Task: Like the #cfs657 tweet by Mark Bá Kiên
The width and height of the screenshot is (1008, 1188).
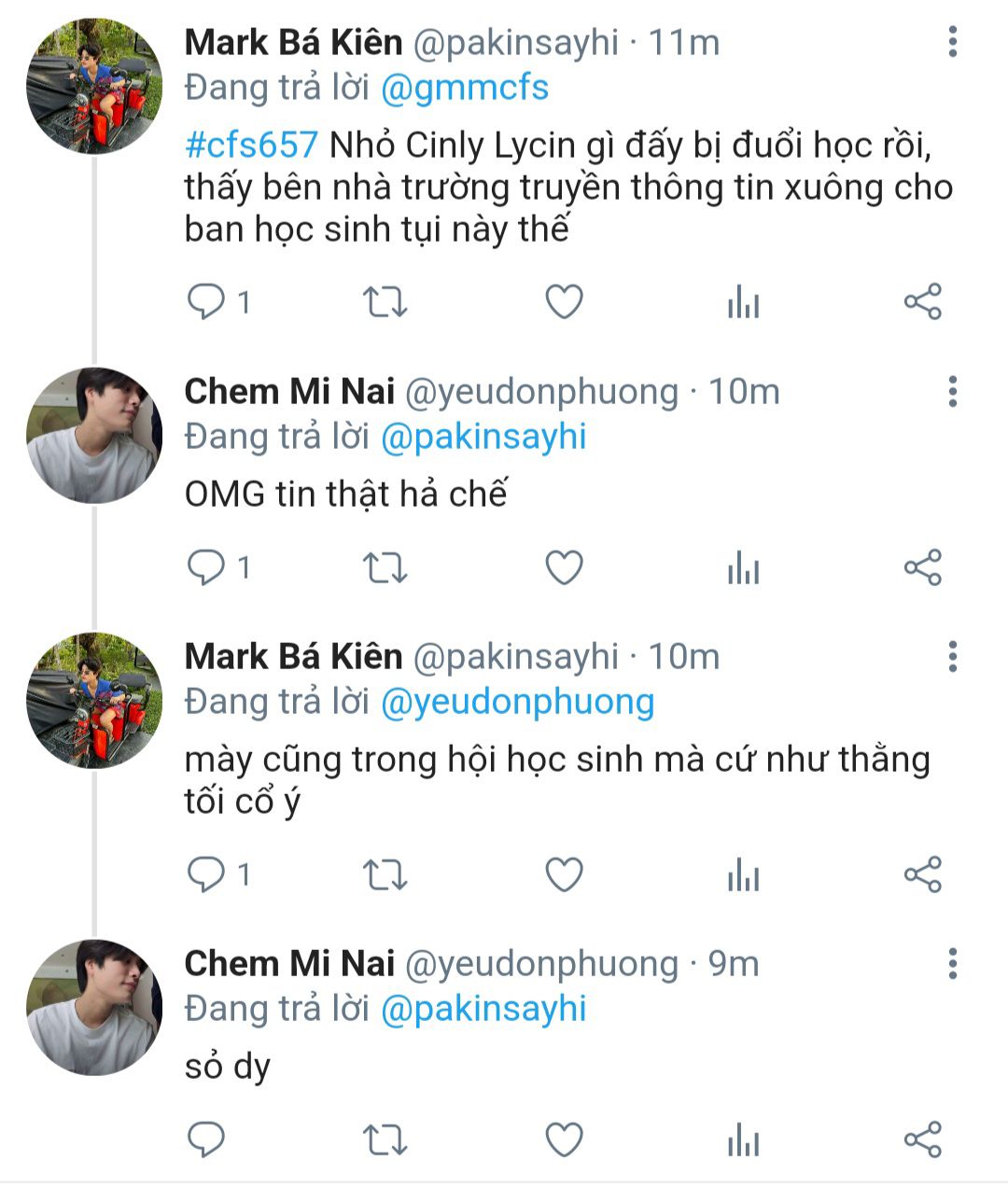Action: pos(564,302)
